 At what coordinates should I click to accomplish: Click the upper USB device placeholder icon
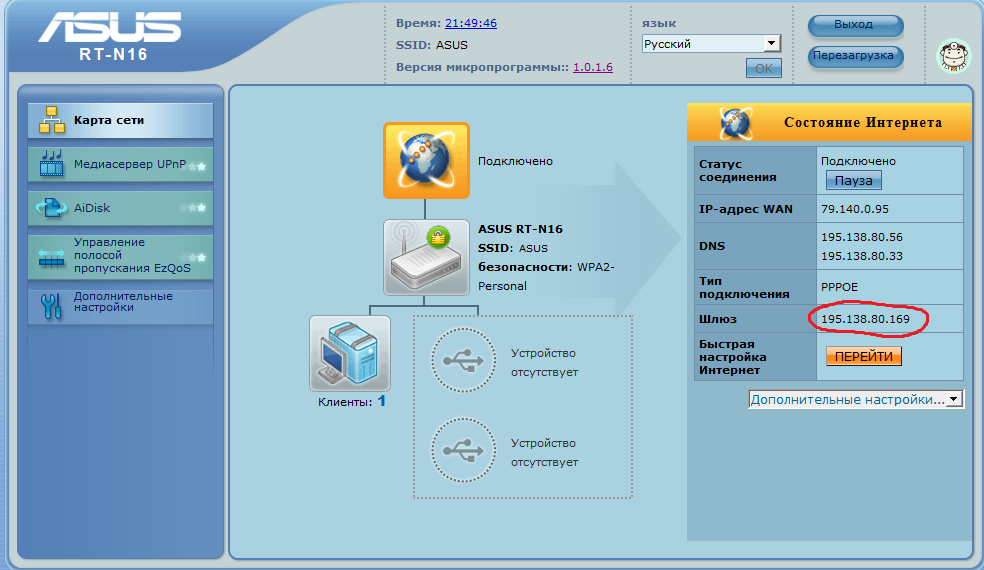(462, 361)
